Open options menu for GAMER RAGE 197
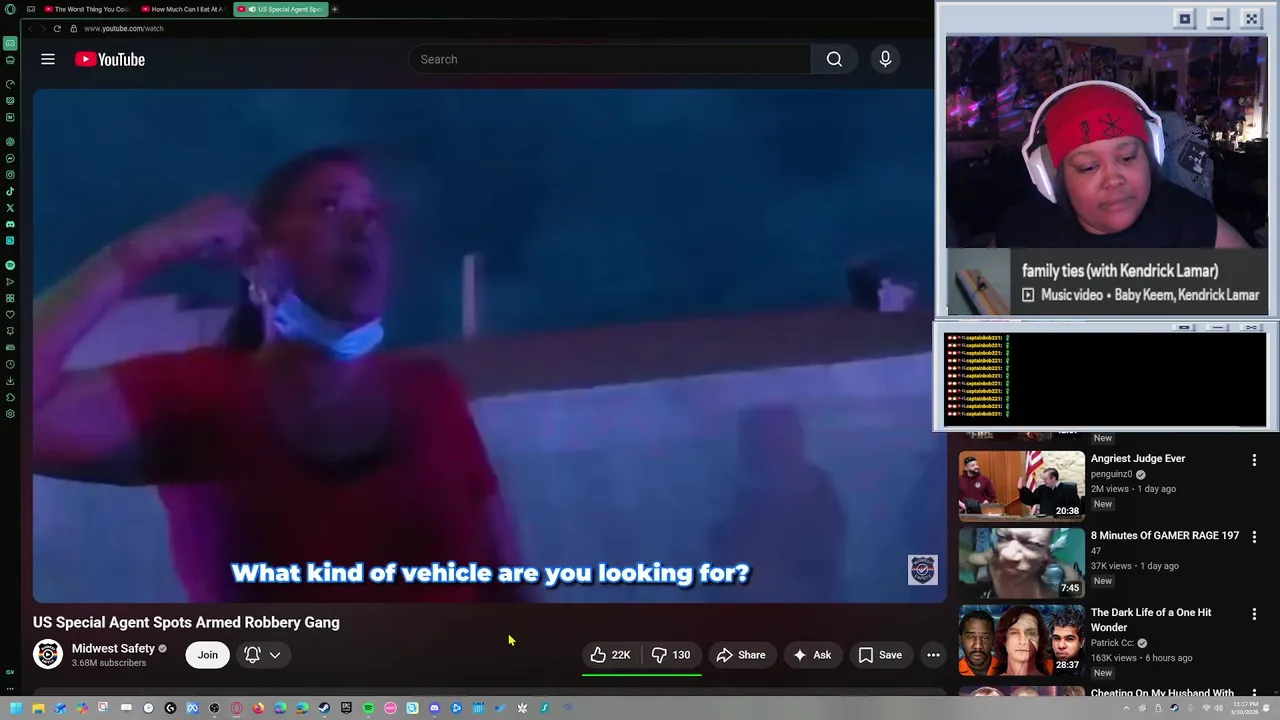Screen dimensions: 1280x720 coord(1254,537)
